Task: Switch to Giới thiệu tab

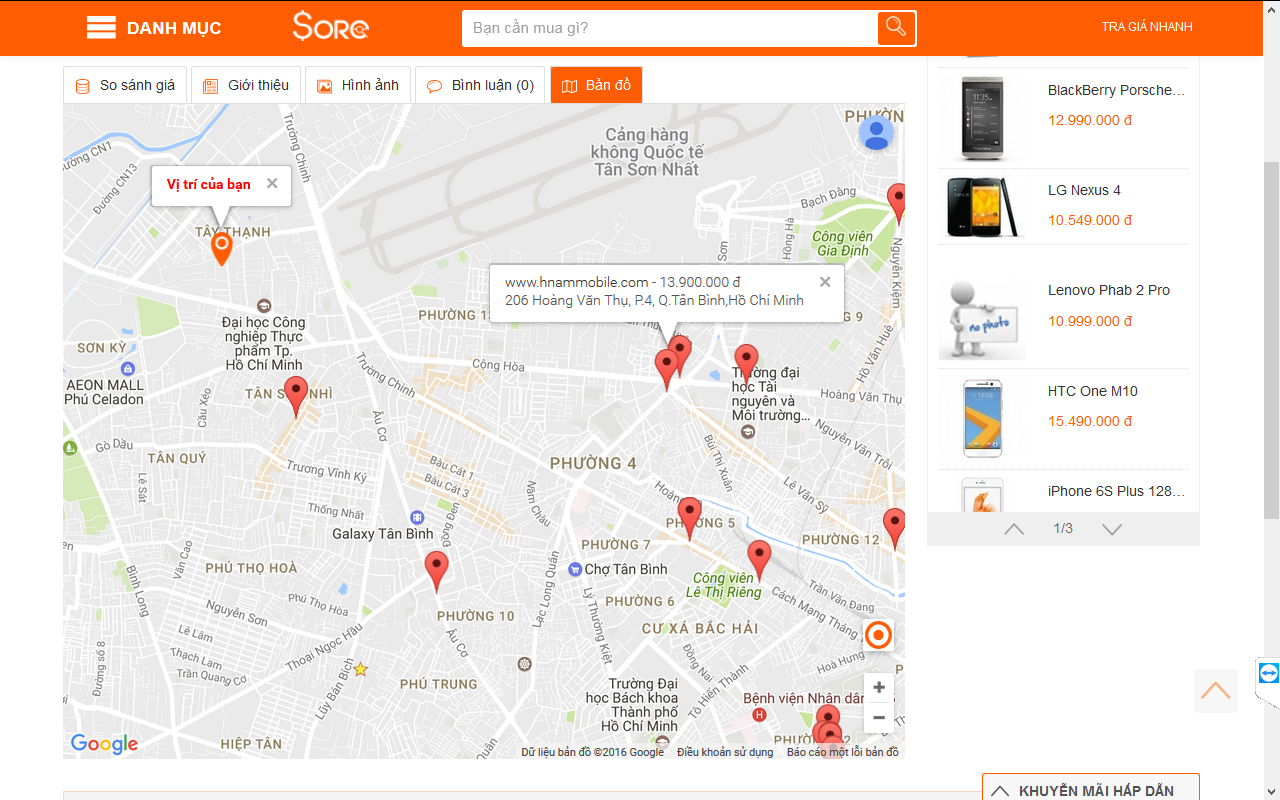Action: (245, 85)
